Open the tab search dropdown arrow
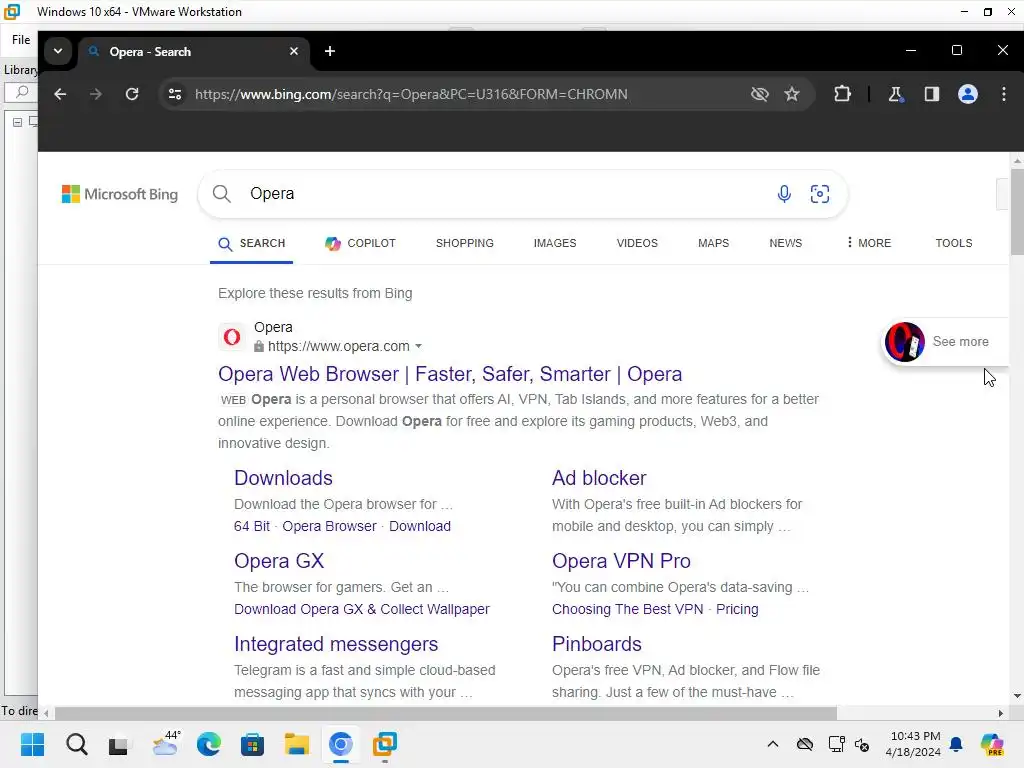This screenshot has width=1024, height=768. click(x=58, y=51)
